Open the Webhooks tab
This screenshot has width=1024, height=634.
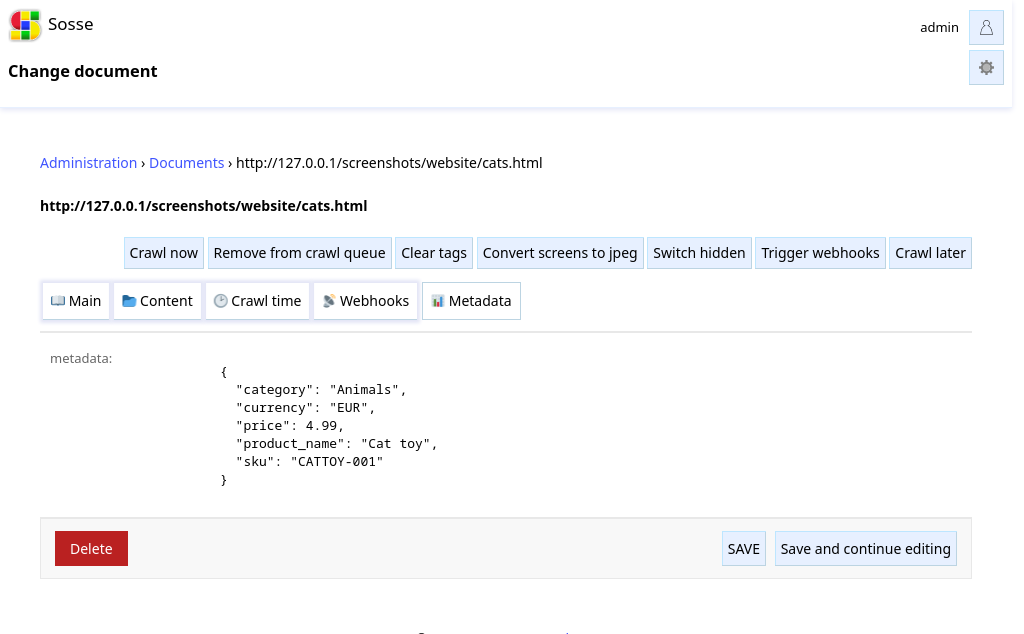click(366, 301)
